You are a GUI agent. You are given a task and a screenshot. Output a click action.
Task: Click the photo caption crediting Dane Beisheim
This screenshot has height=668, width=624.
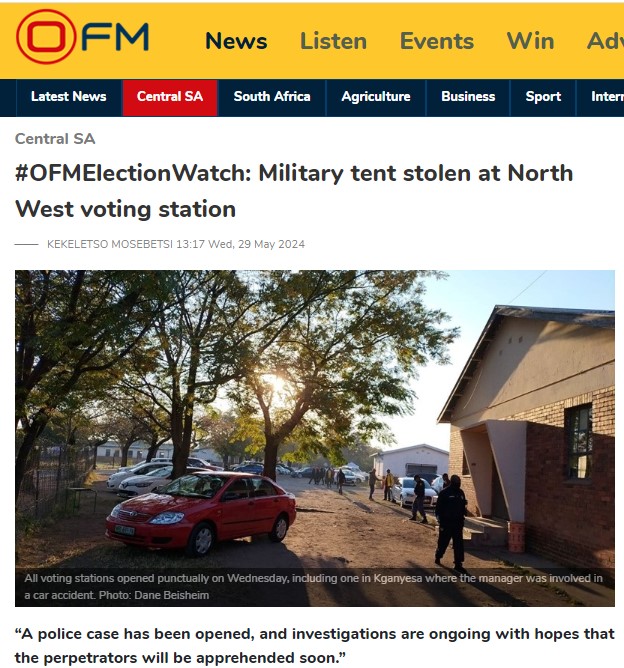313,587
